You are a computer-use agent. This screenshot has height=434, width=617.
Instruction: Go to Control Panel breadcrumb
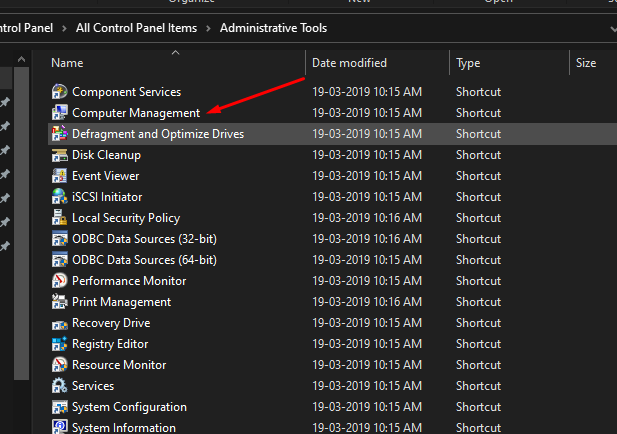(26, 28)
